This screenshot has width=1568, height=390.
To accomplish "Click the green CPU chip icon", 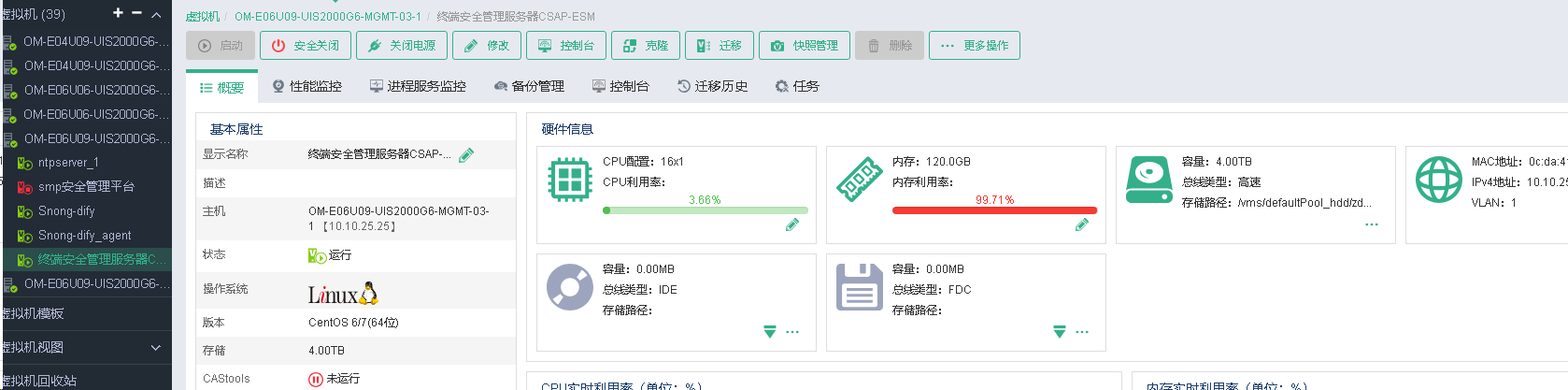I will coord(570,180).
